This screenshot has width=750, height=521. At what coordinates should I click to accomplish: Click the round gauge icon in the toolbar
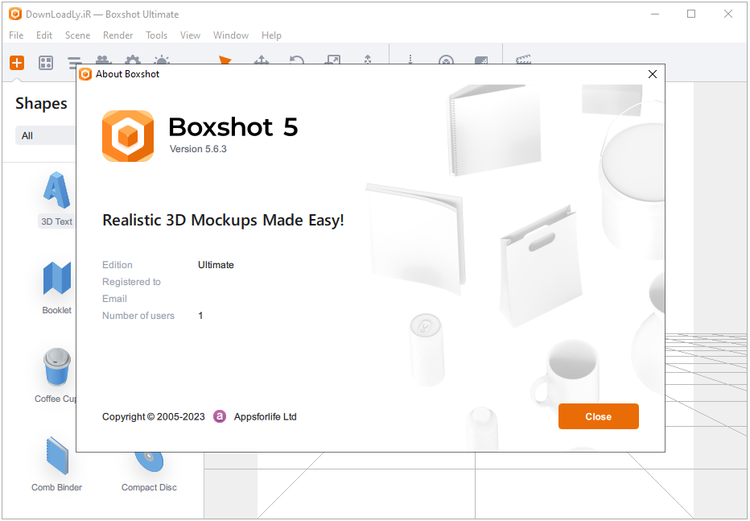tap(446, 60)
